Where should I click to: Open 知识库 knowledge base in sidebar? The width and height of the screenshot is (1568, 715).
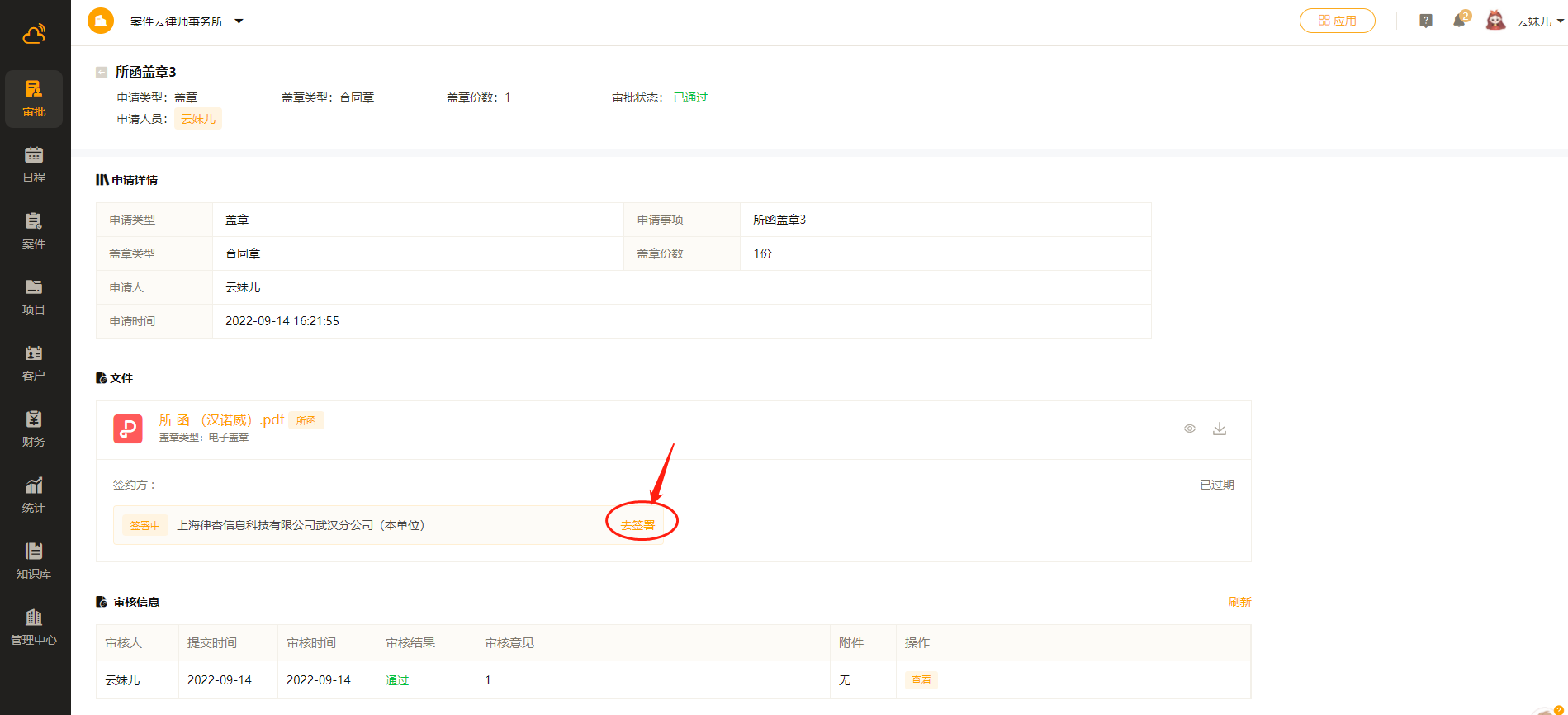point(34,561)
